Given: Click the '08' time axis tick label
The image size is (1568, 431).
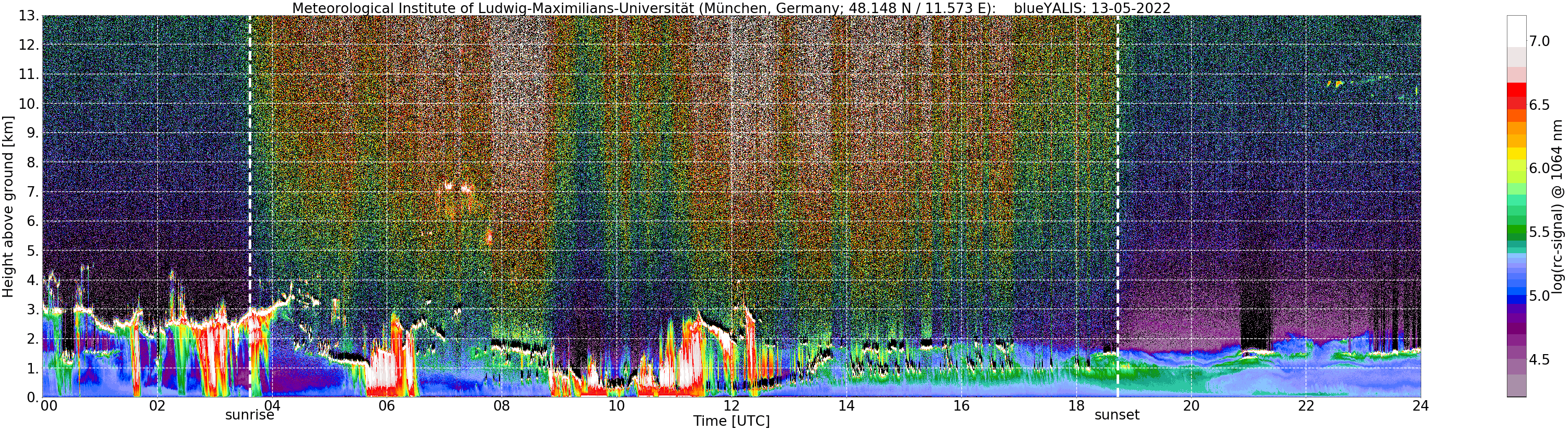Looking at the screenshot, I should pyautogui.click(x=502, y=405).
